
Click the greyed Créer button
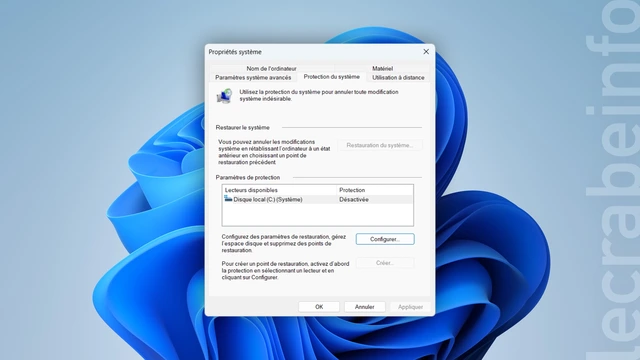[x=385, y=263]
